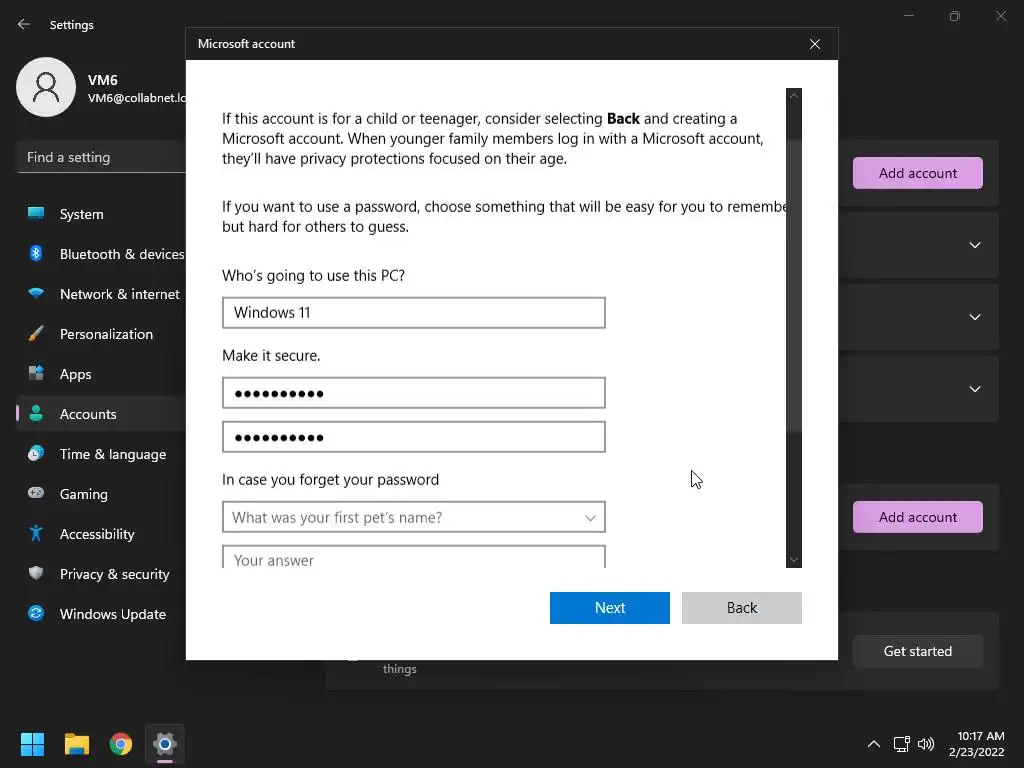Click the VM6 user avatar picture
Viewport: 1024px width, 768px height.
coord(46,87)
